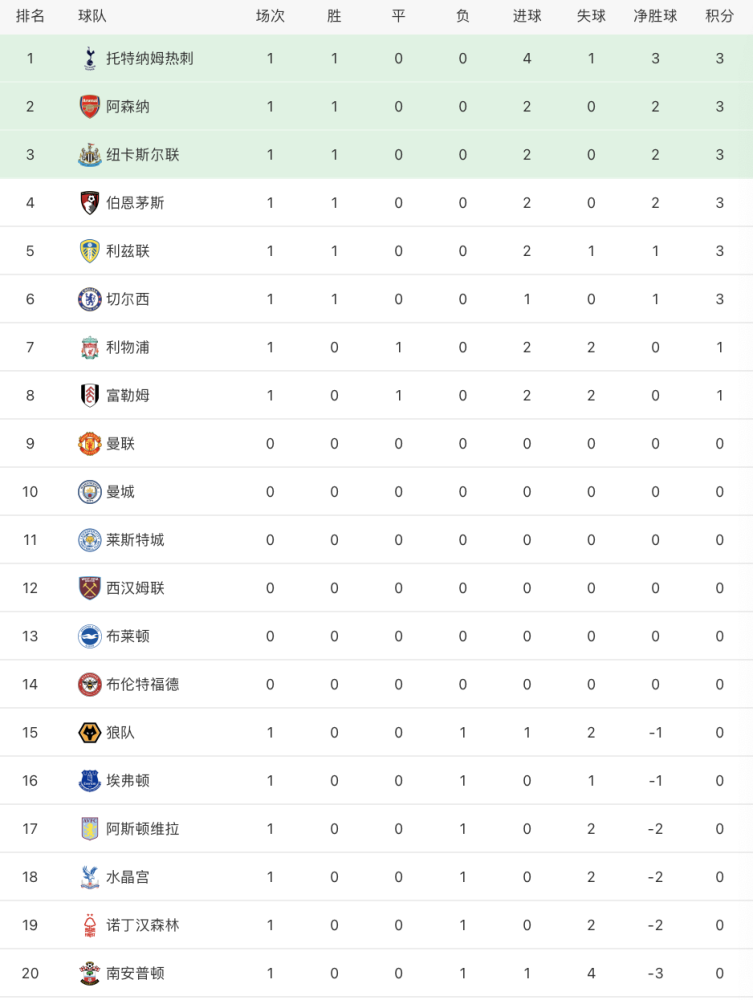This screenshot has height=1000, width=753.
Task: Click the Wolves club logo
Action: coord(90,732)
